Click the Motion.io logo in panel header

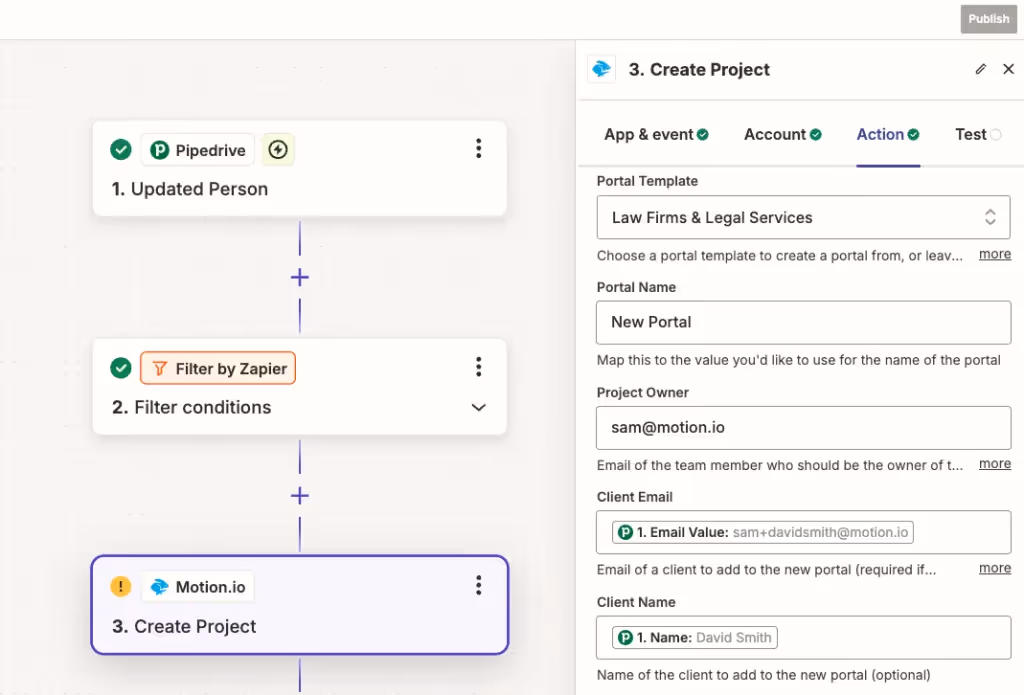point(601,69)
